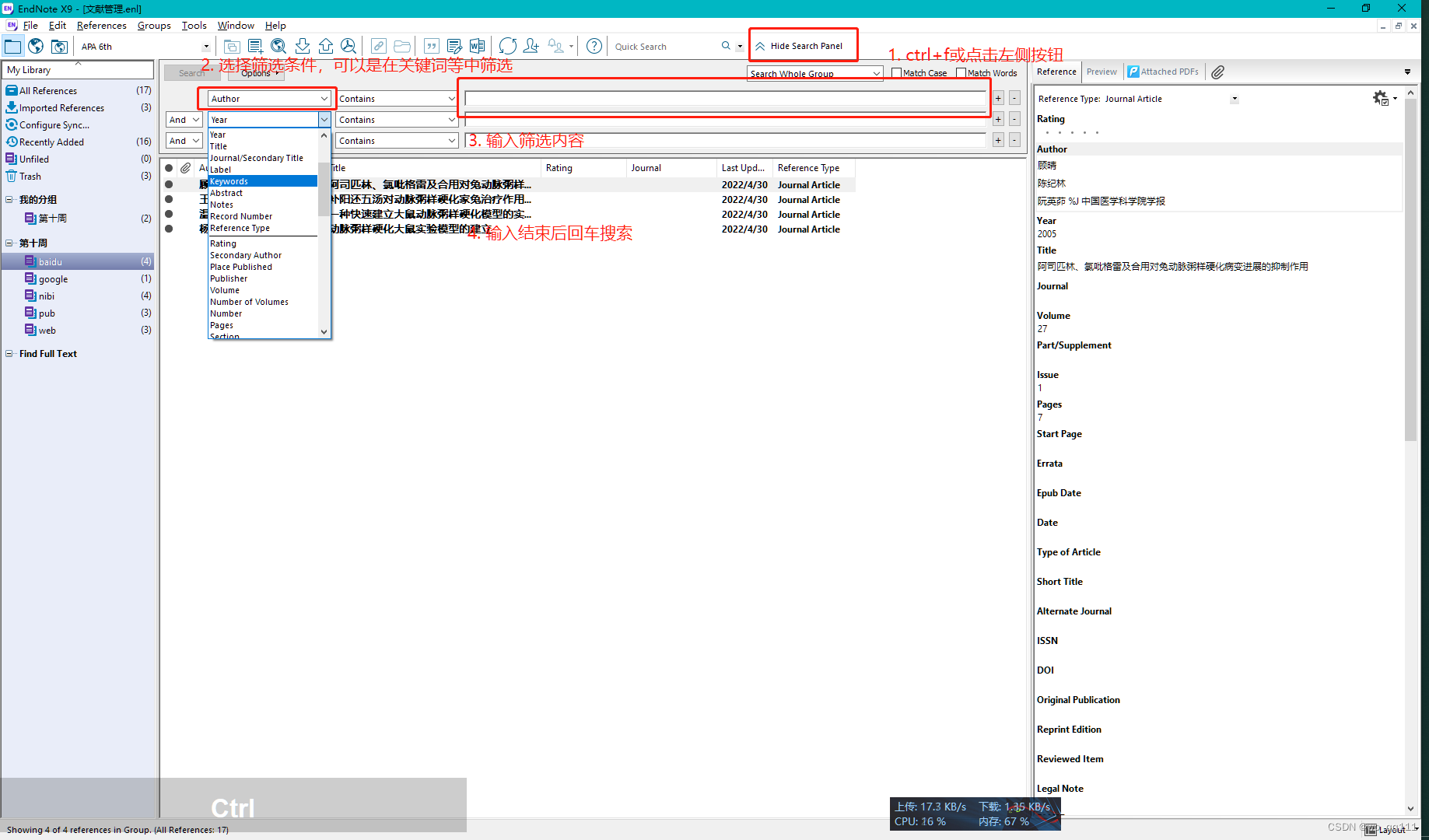Click the Sync Library toolbar icon
This screenshot has width=1429, height=840.
(x=508, y=47)
